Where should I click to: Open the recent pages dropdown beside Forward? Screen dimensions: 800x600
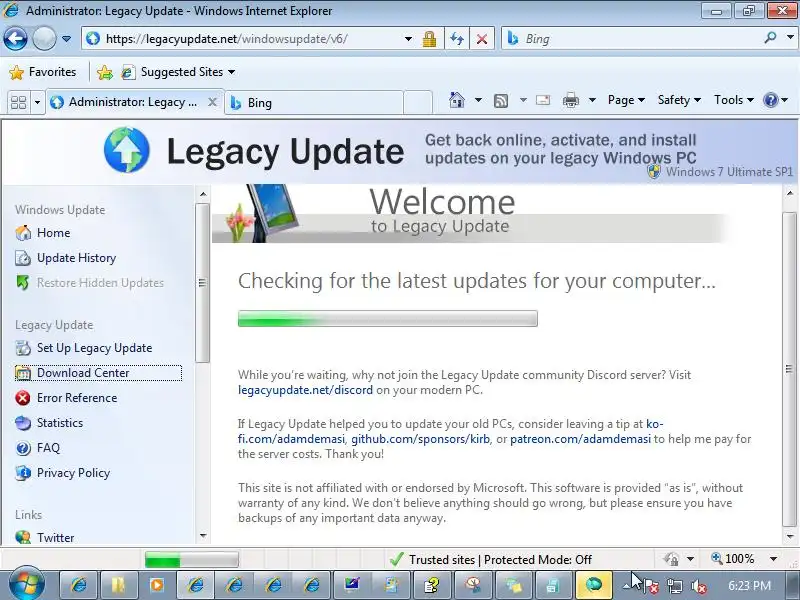(66, 39)
